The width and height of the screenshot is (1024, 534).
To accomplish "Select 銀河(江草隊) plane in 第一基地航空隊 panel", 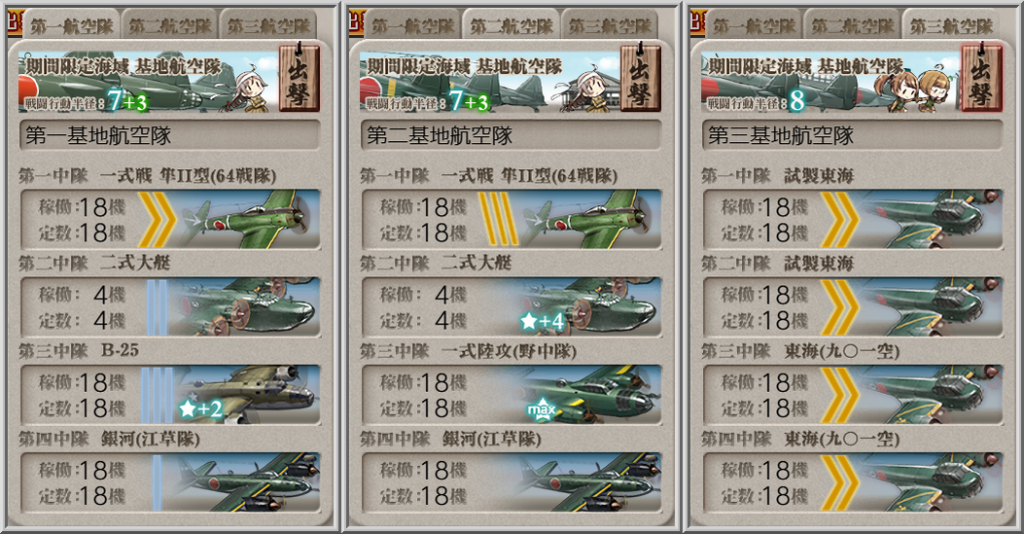I will click(x=170, y=482).
